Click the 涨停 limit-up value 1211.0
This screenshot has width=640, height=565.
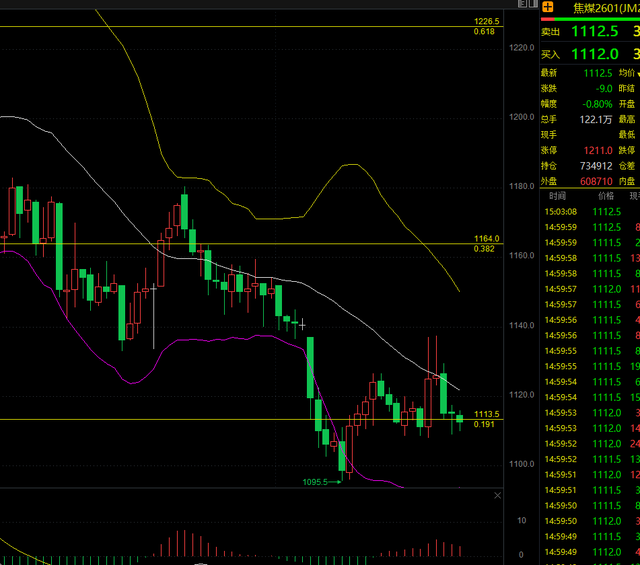597,150
